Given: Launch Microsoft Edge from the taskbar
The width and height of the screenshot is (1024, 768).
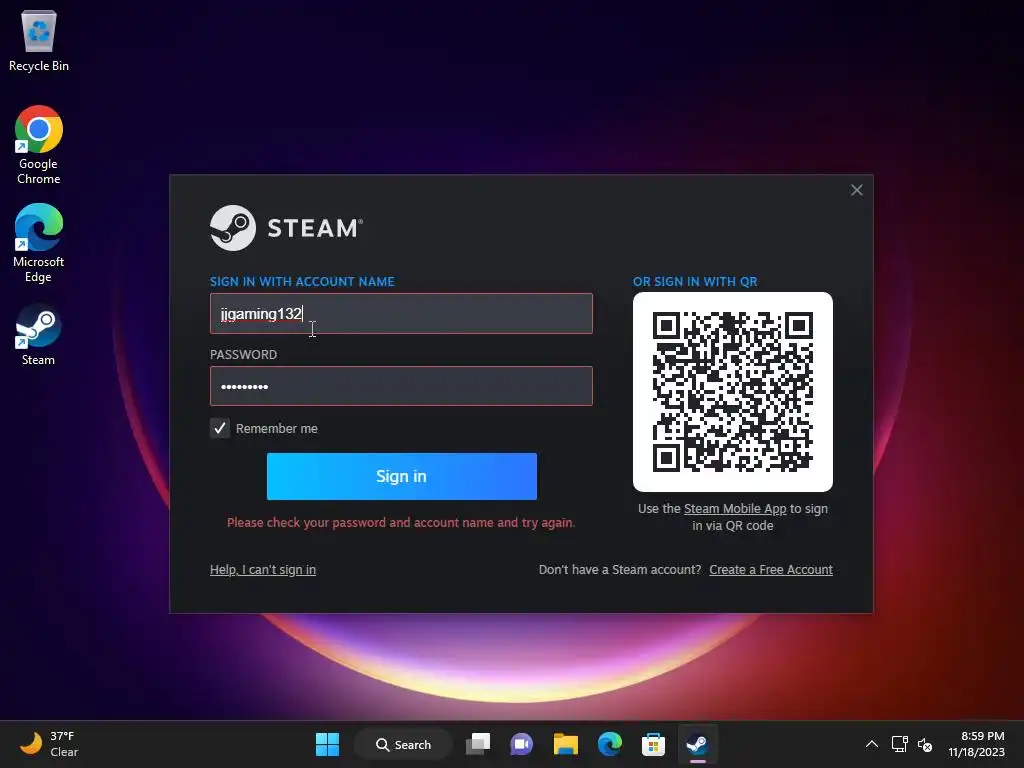Looking at the screenshot, I should (609, 744).
